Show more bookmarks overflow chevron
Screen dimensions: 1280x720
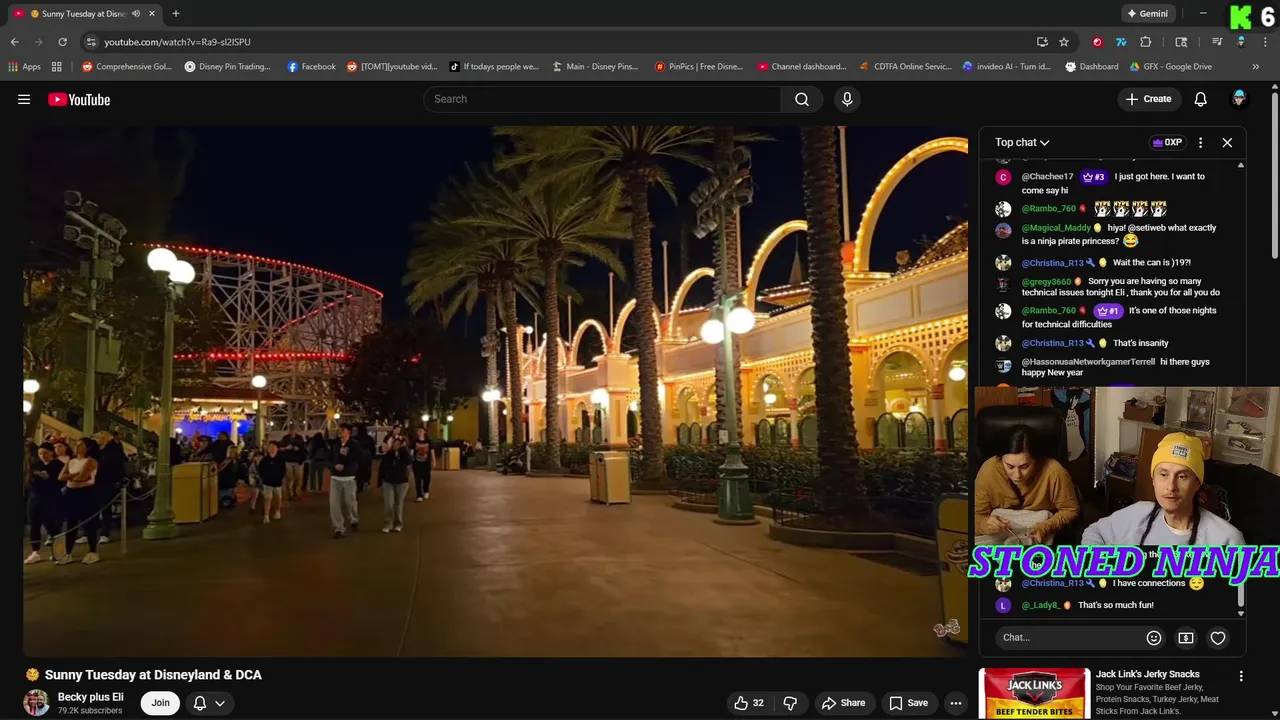[1256, 67]
